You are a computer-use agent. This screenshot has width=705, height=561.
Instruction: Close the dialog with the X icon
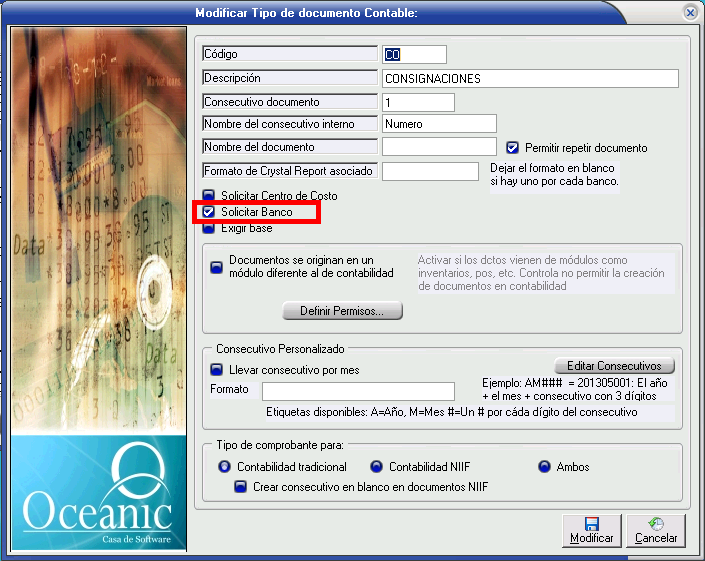pos(690,12)
